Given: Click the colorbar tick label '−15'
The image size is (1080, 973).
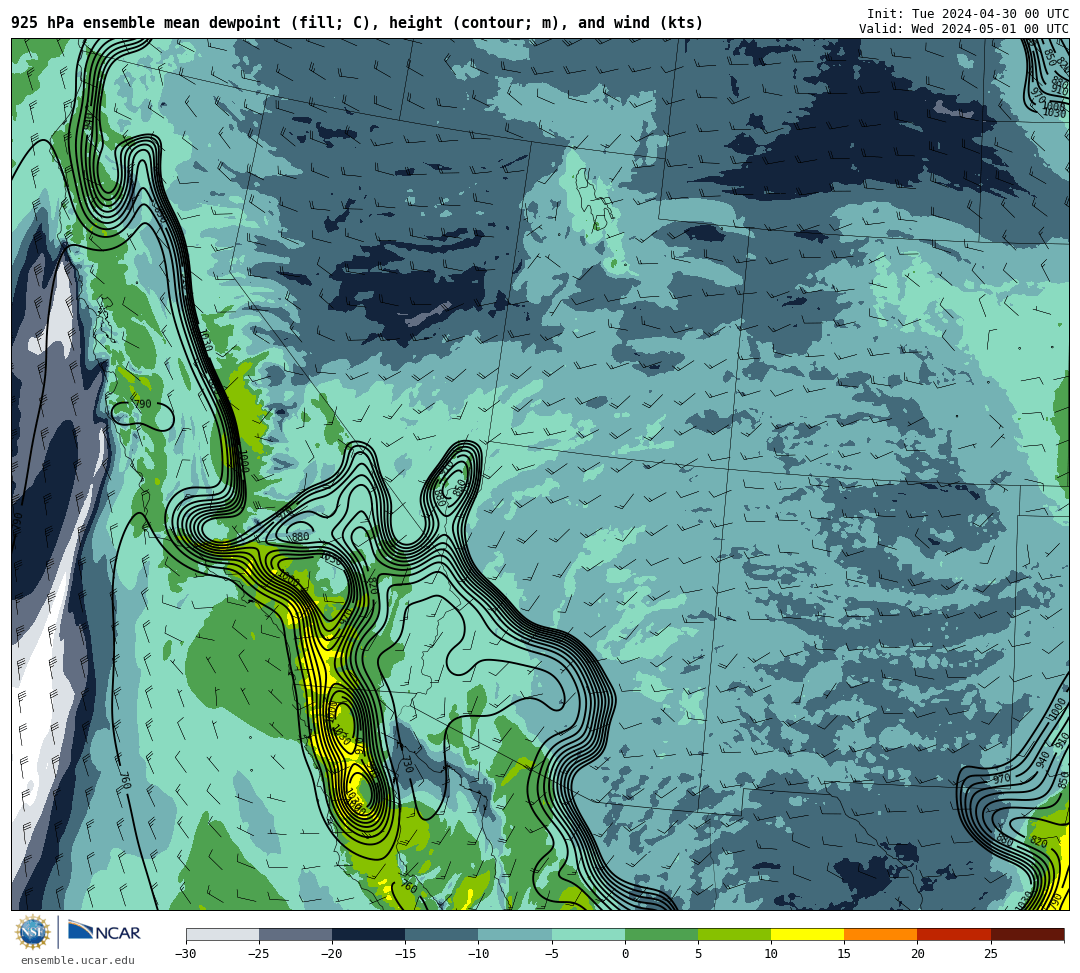Looking at the screenshot, I should click(405, 954).
